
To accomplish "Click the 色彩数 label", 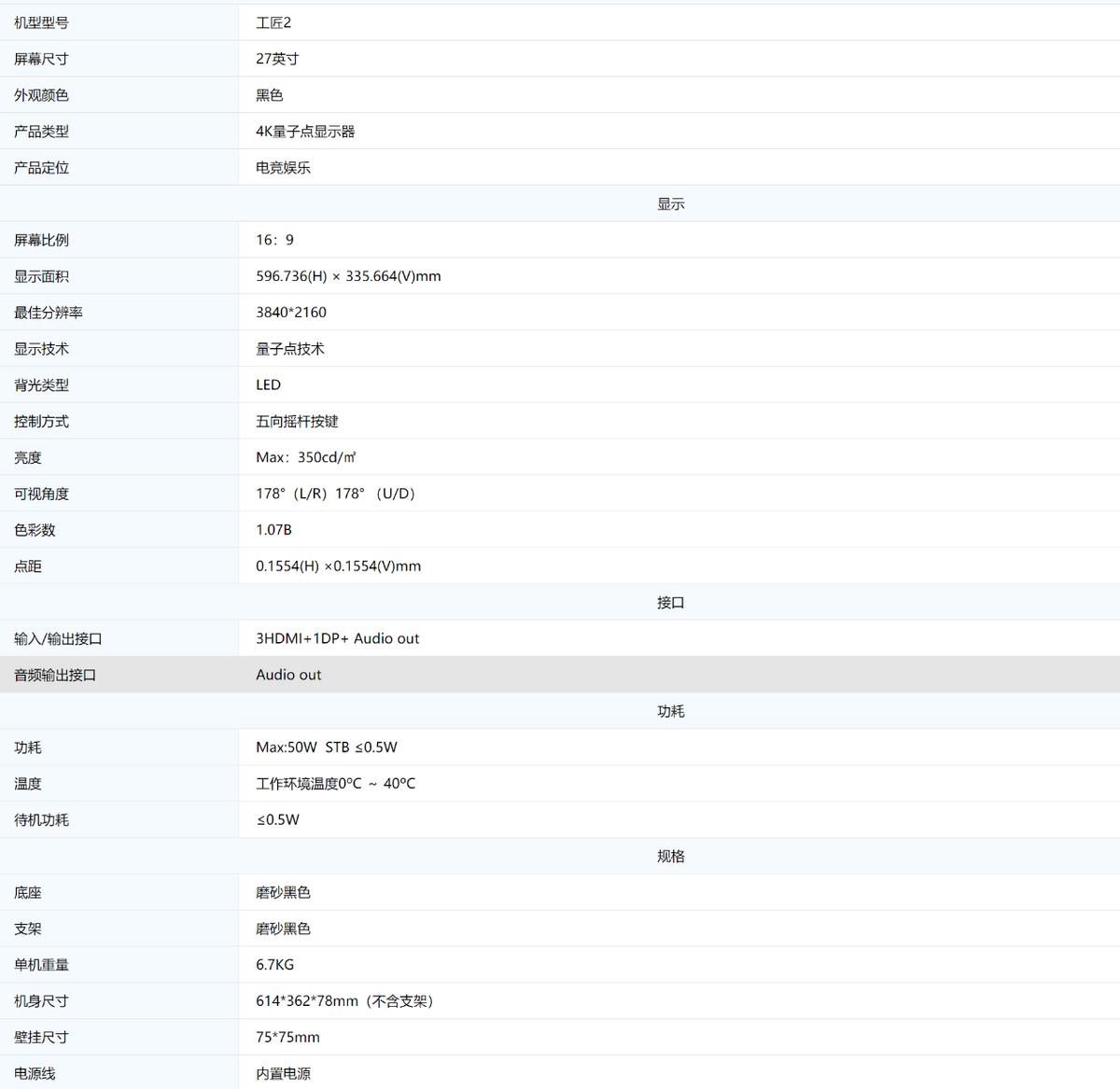I will (35, 530).
